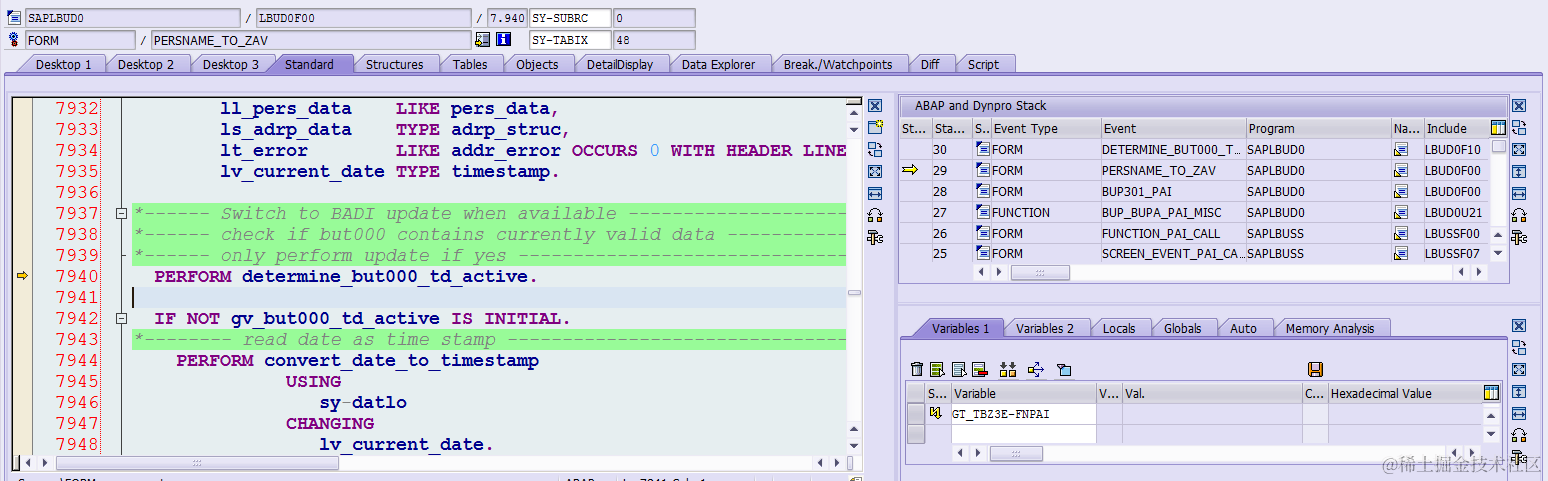This screenshot has height=481, width=1548.
Task: Open Memory Analysis tab
Action: click(1330, 328)
